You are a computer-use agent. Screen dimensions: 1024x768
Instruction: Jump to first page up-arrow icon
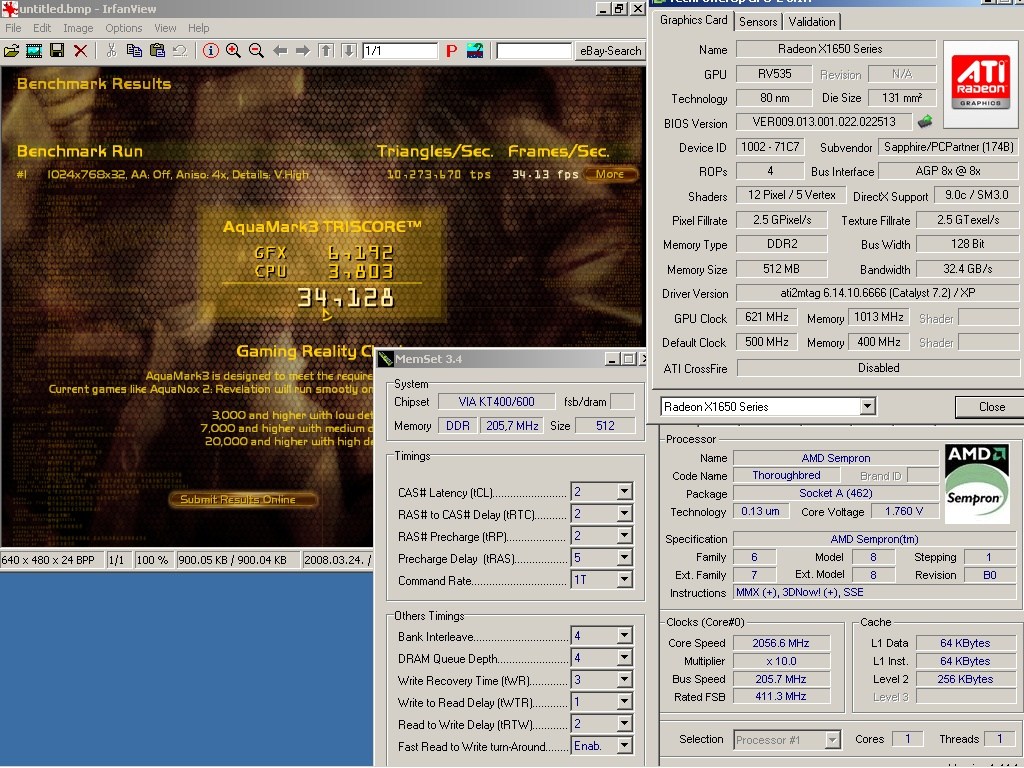coord(326,51)
